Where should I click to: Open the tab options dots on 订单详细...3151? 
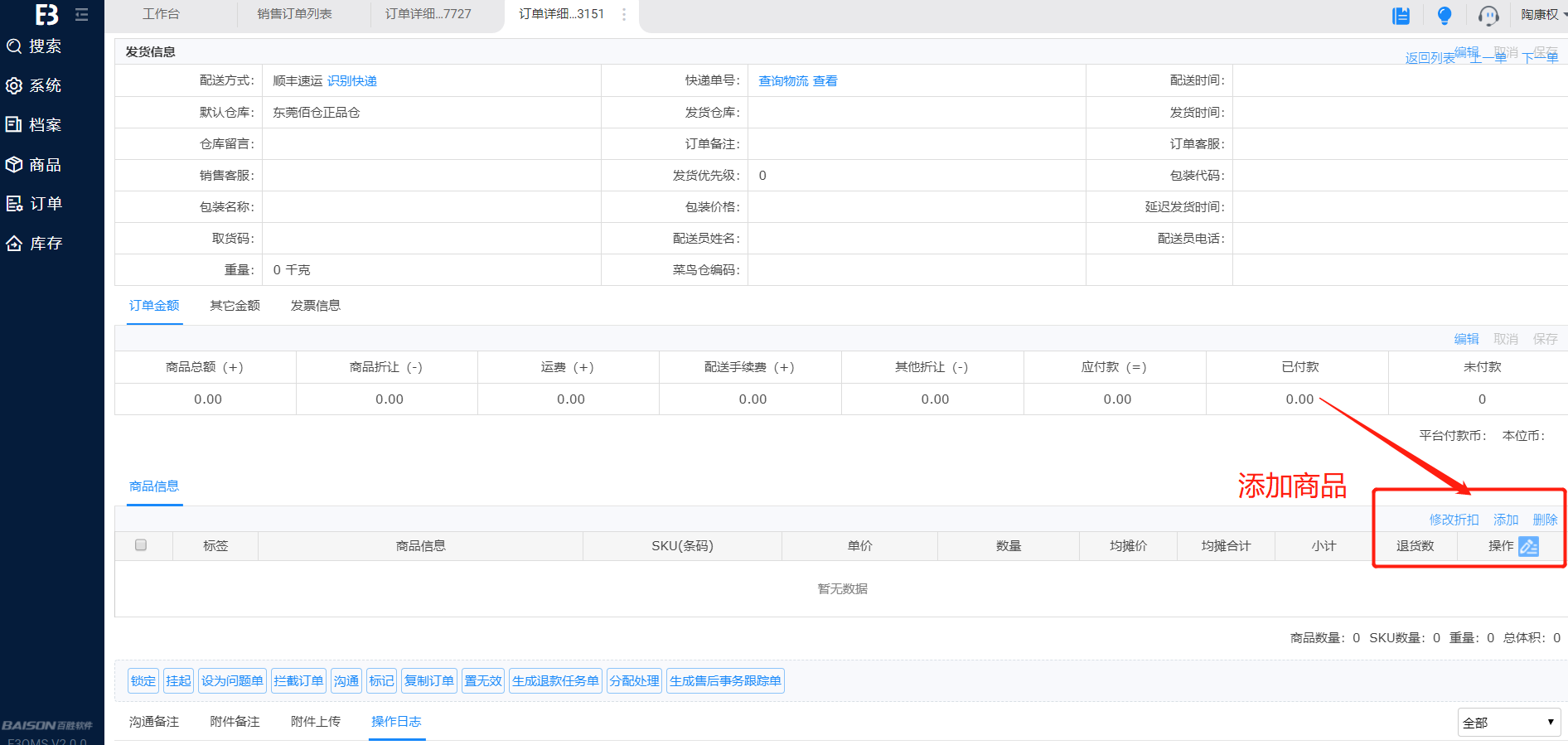(x=624, y=14)
